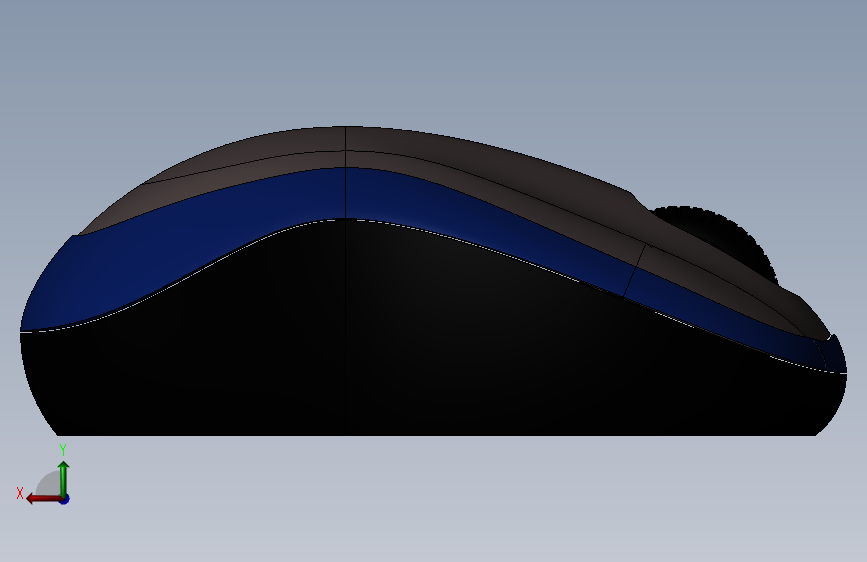Select the grey top shell of the mouse
This screenshot has height=562, width=867.
[442, 158]
